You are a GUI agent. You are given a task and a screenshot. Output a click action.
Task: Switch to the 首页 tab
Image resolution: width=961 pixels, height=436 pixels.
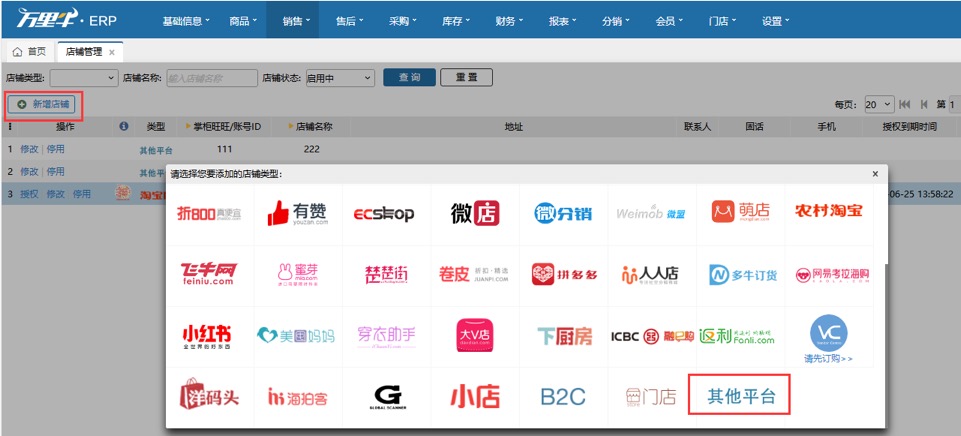[x=29, y=52]
